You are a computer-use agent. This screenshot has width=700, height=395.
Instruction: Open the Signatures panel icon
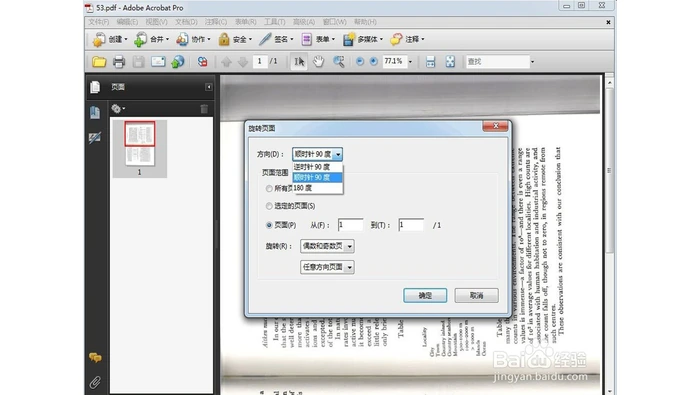click(x=95, y=137)
